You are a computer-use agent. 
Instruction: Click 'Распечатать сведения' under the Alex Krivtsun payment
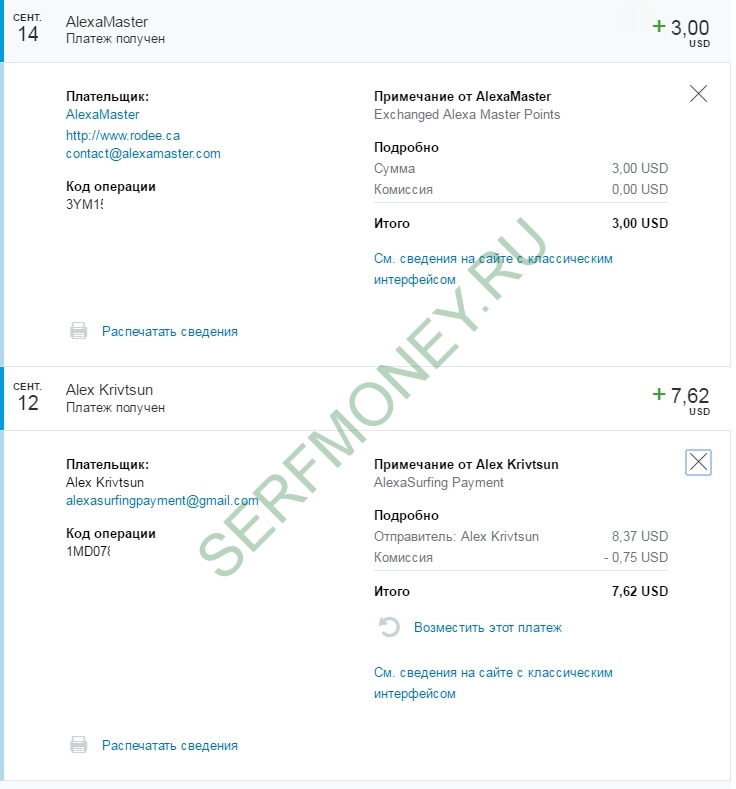pyautogui.click(x=170, y=745)
